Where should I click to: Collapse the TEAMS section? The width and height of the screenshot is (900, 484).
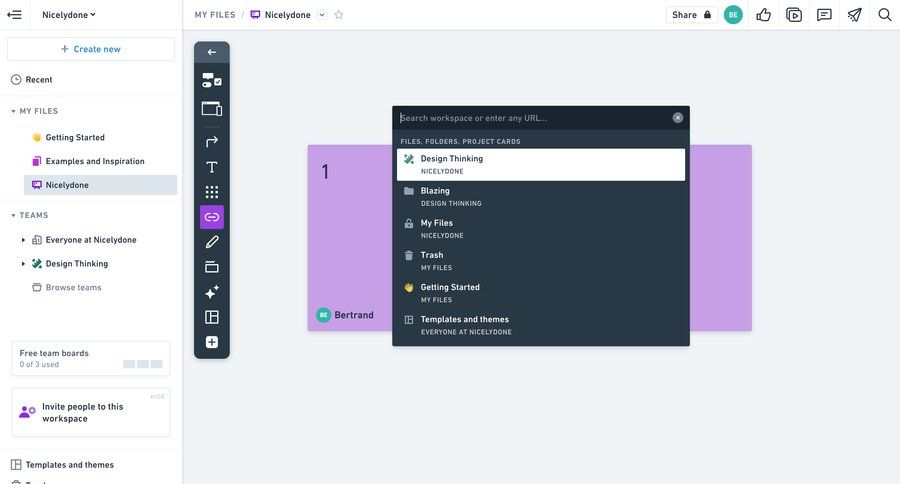pos(29,215)
